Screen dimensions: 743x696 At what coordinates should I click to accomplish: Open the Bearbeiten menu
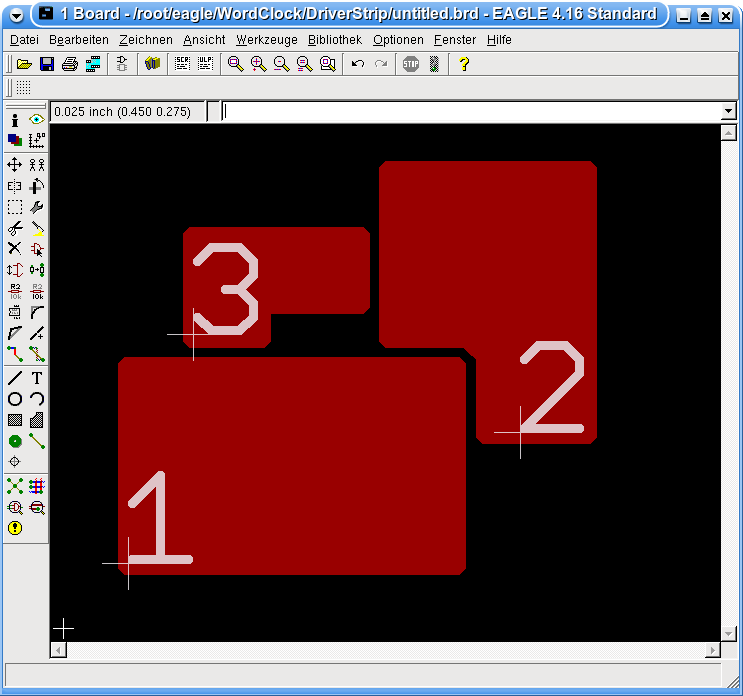(x=79, y=40)
